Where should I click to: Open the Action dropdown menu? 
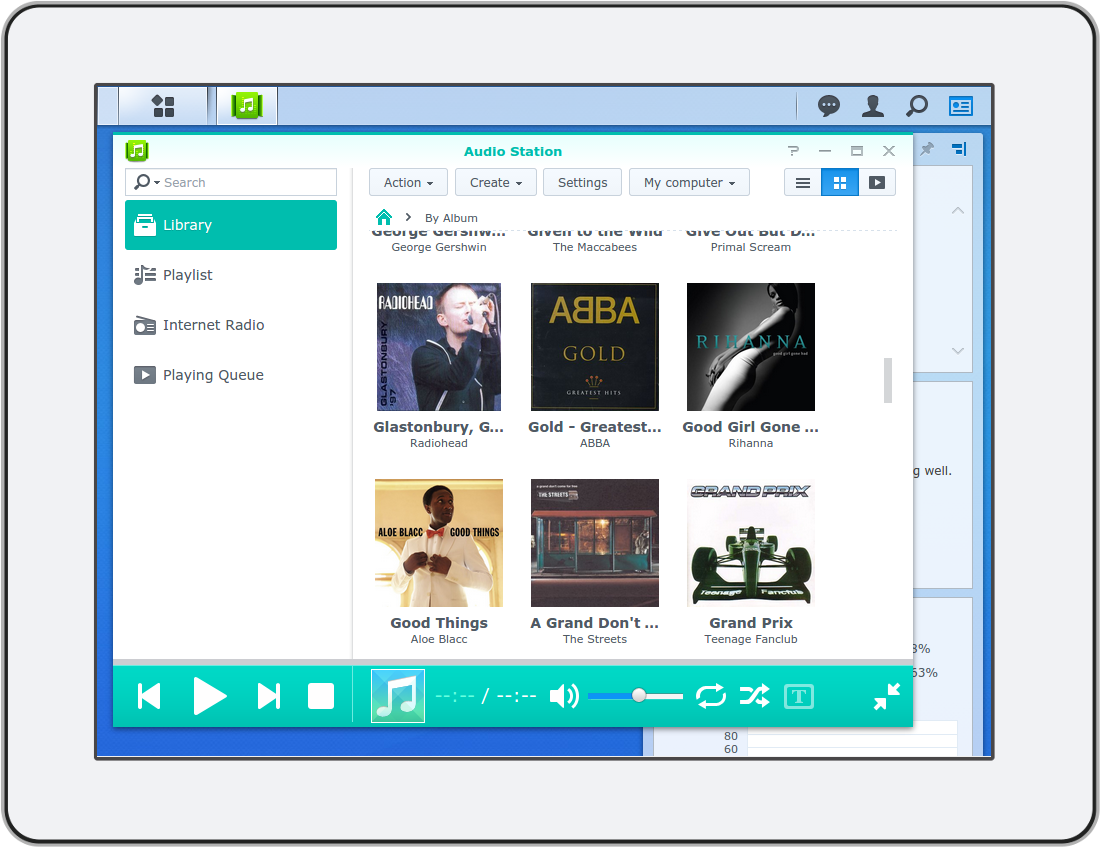[408, 182]
